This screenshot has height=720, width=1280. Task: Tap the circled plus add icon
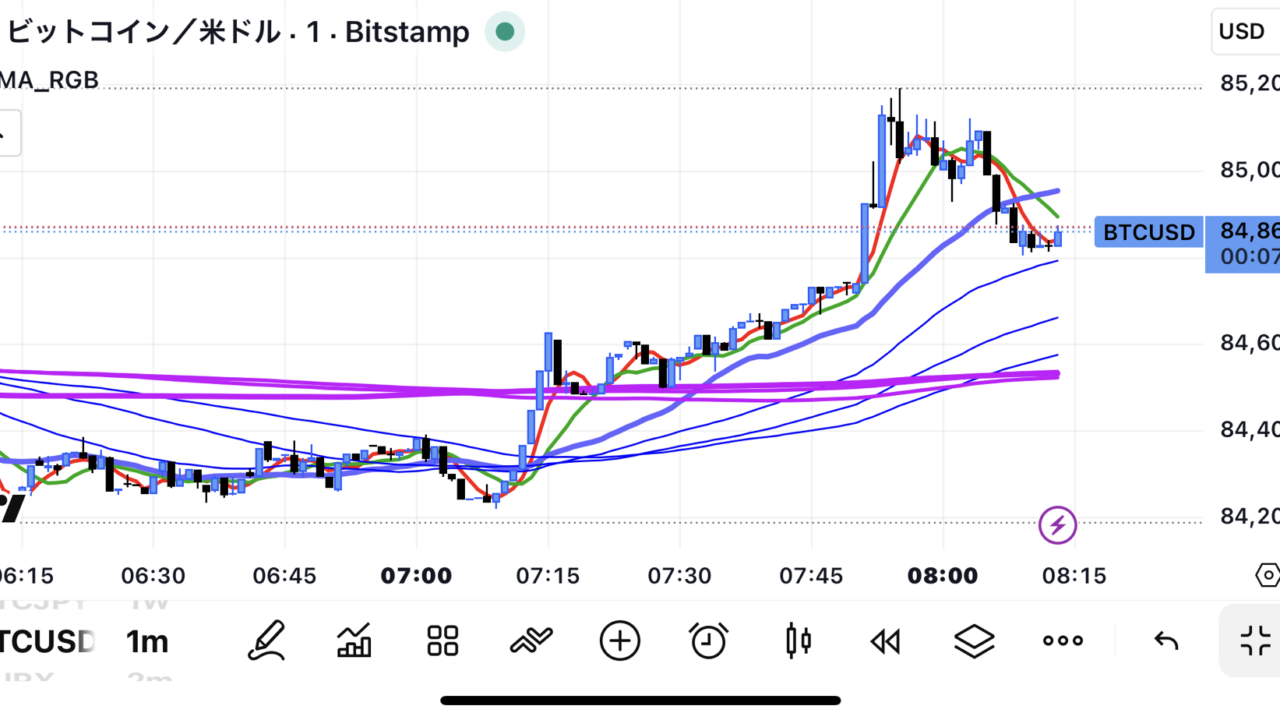(619, 640)
